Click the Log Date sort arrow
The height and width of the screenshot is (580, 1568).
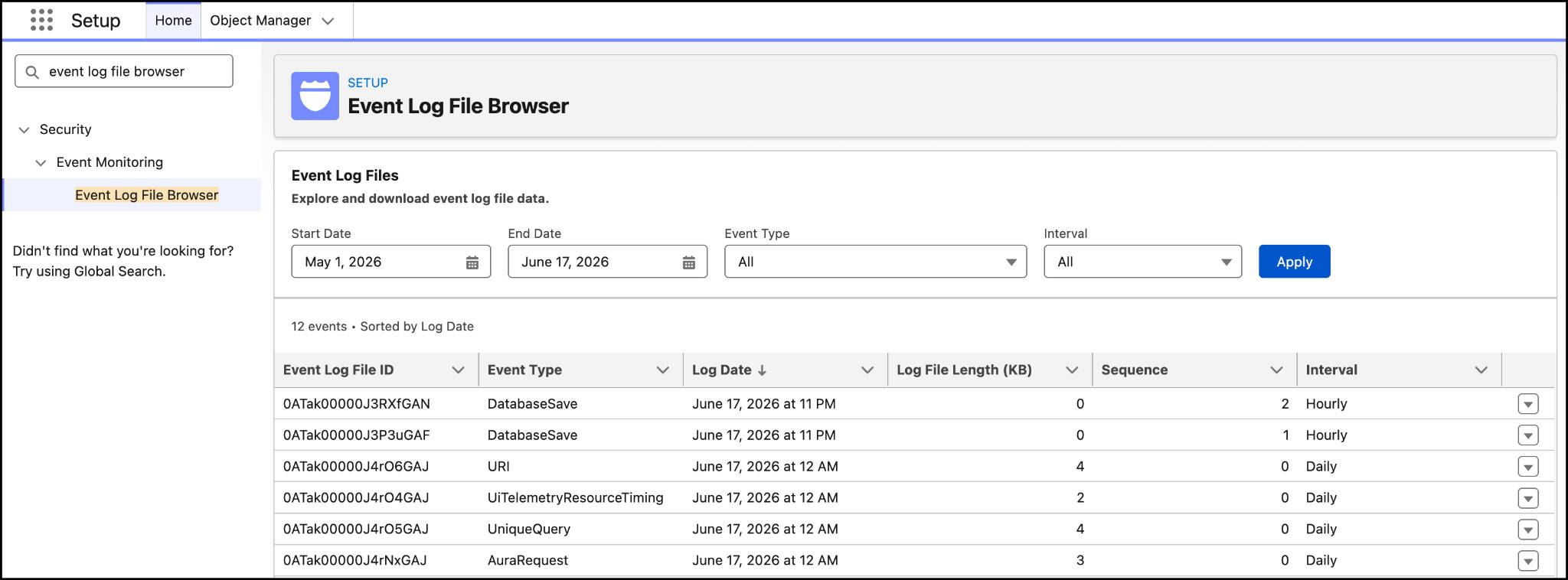[x=762, y=370]
